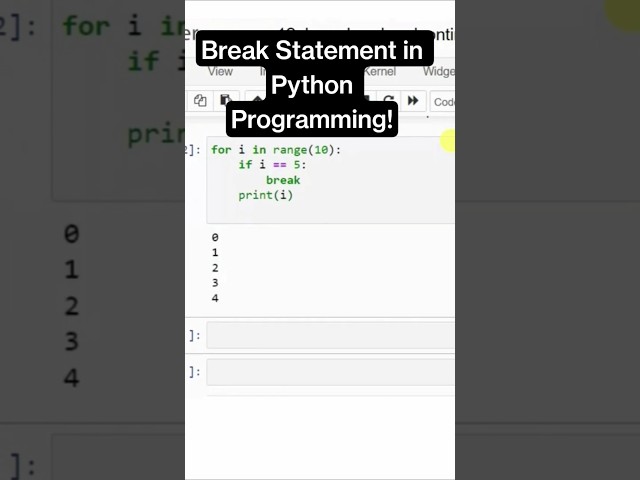
Task: Click the 'break' keyword line
Action: [283, 180]
